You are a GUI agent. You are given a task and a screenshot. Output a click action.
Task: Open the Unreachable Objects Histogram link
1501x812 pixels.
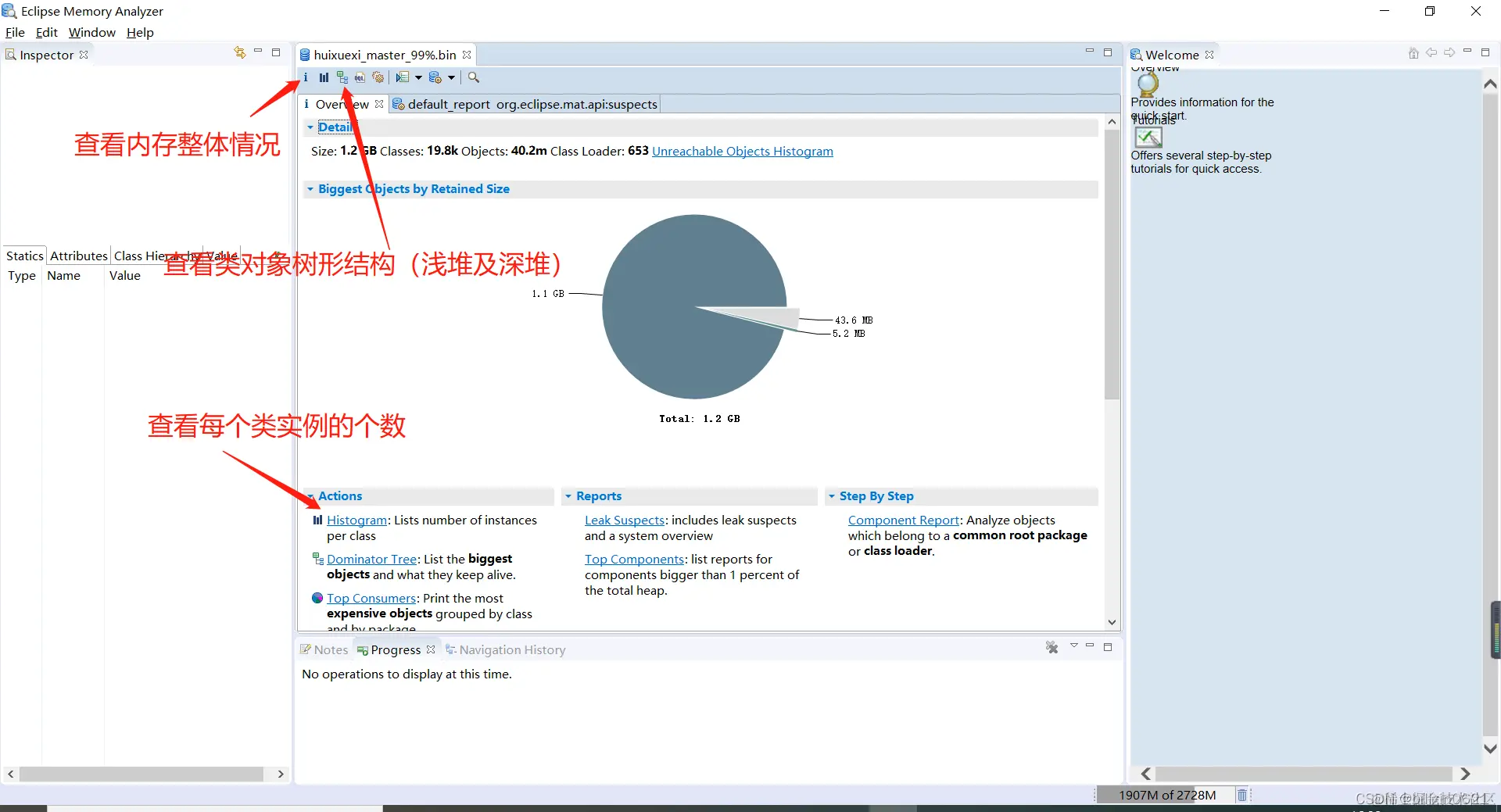(743, 151)
